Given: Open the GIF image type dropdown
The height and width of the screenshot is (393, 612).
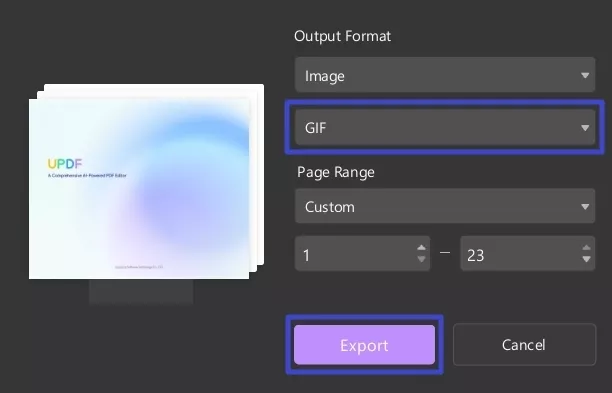Looking at the screenshot, I should (x=445, y=127).
